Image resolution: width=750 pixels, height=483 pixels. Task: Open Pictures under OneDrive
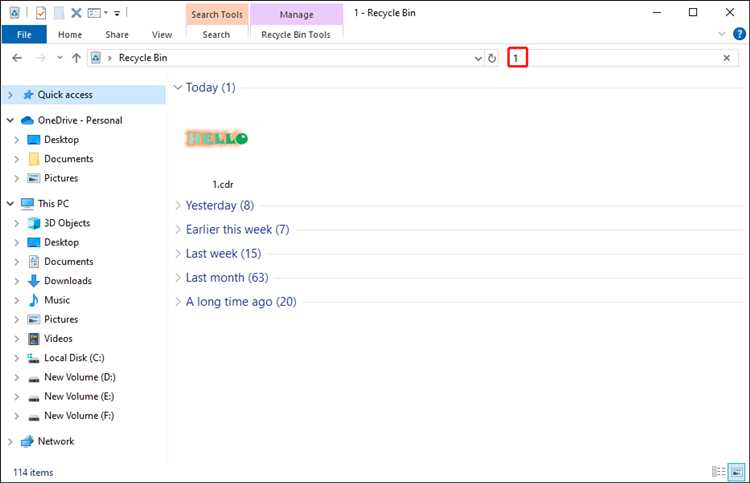click(x=61, y=178)
